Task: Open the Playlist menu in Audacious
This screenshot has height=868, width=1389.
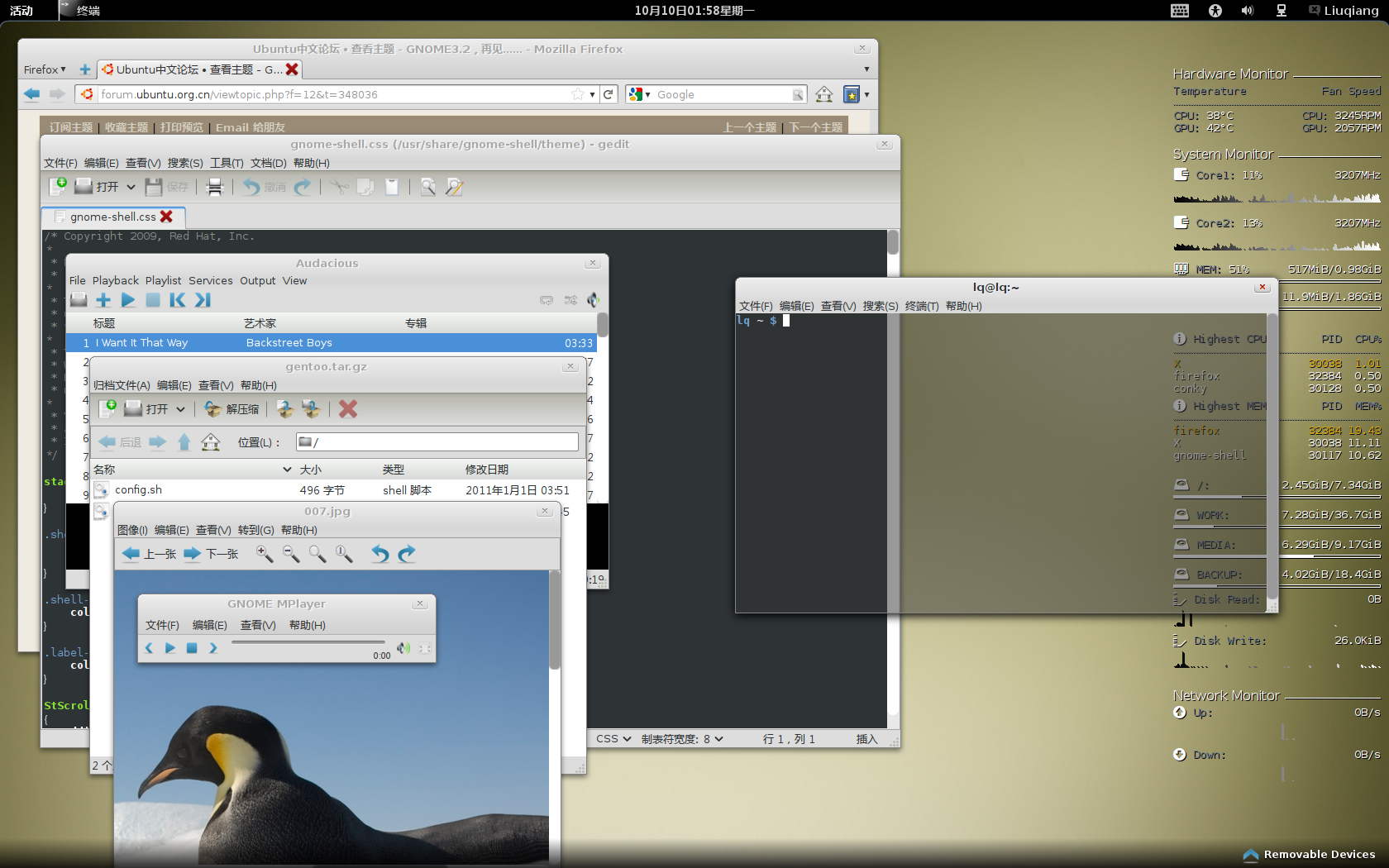Action: [163, 280]
